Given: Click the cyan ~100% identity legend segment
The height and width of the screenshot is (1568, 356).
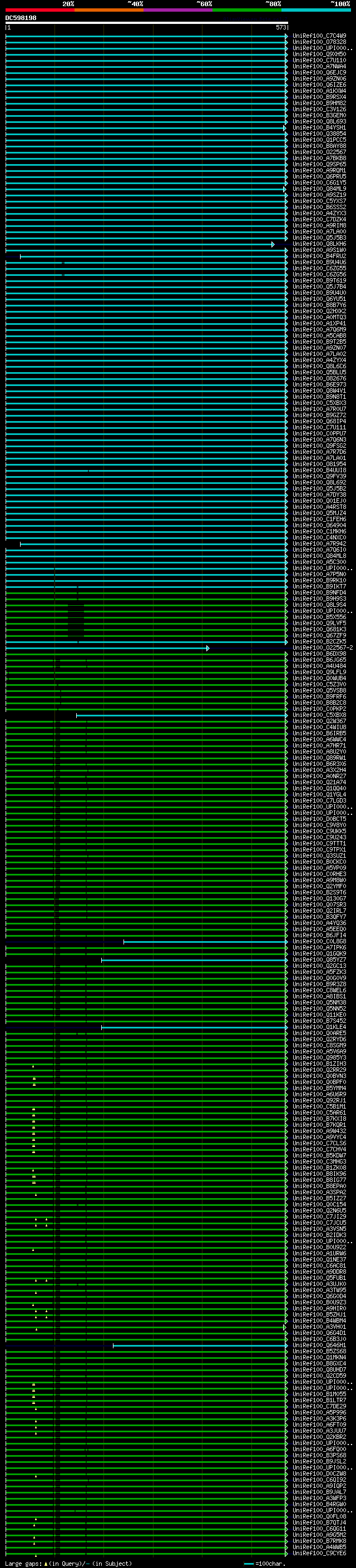Looking at the screenshot, I should [x=316, y=10].
